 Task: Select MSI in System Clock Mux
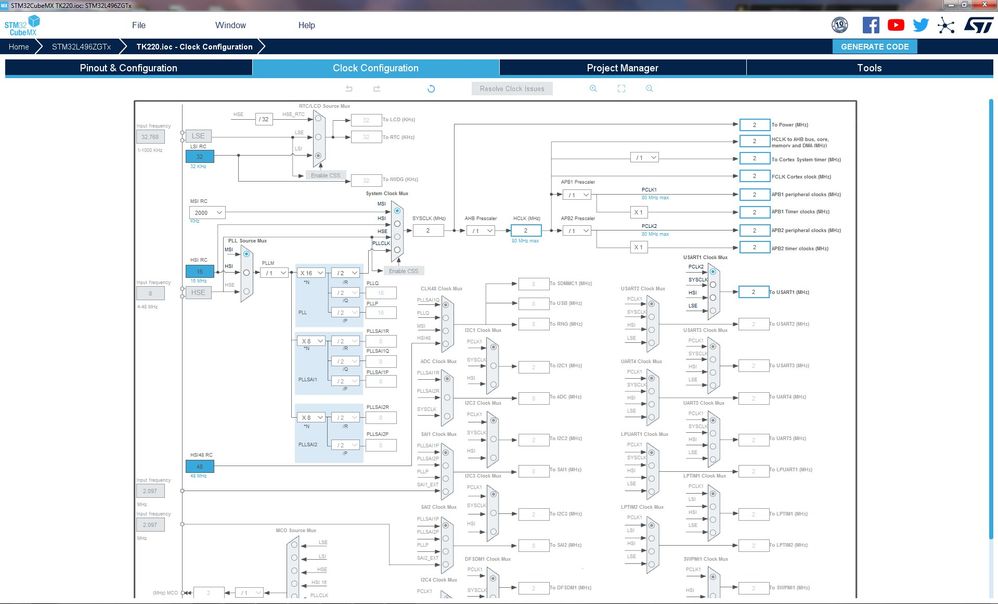coord(397,210)
